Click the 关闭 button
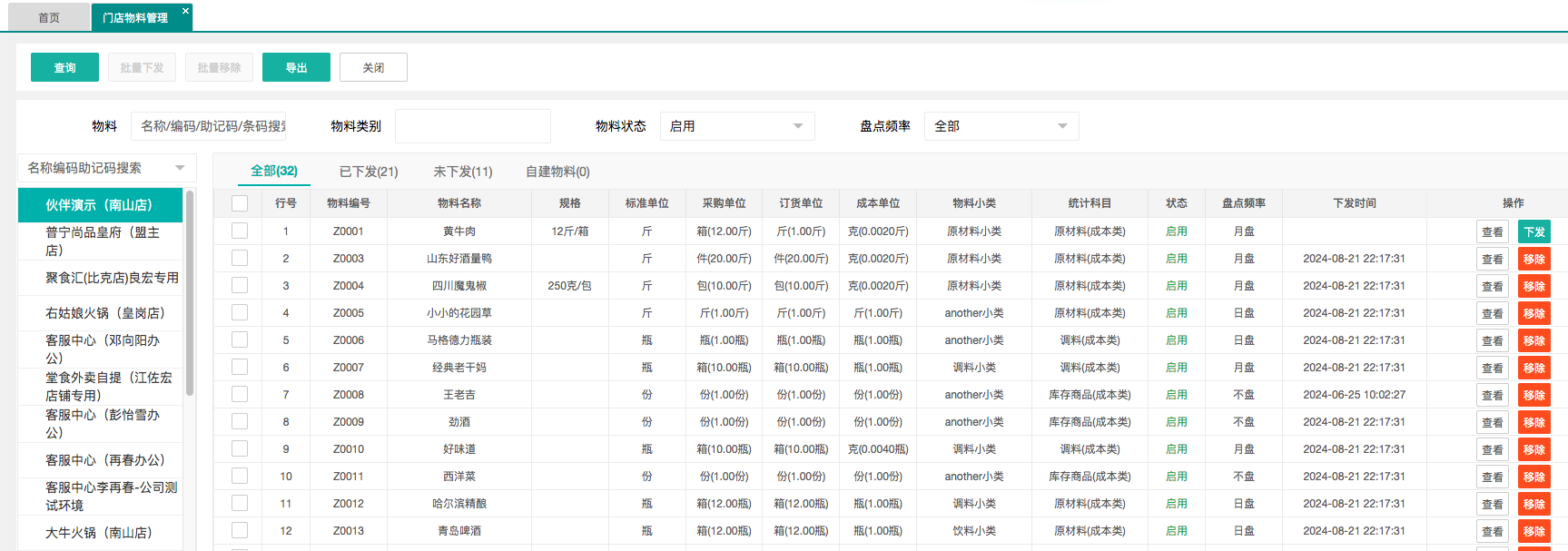The width and height of the screenshot is (1568, 551). tap(373, 67)
